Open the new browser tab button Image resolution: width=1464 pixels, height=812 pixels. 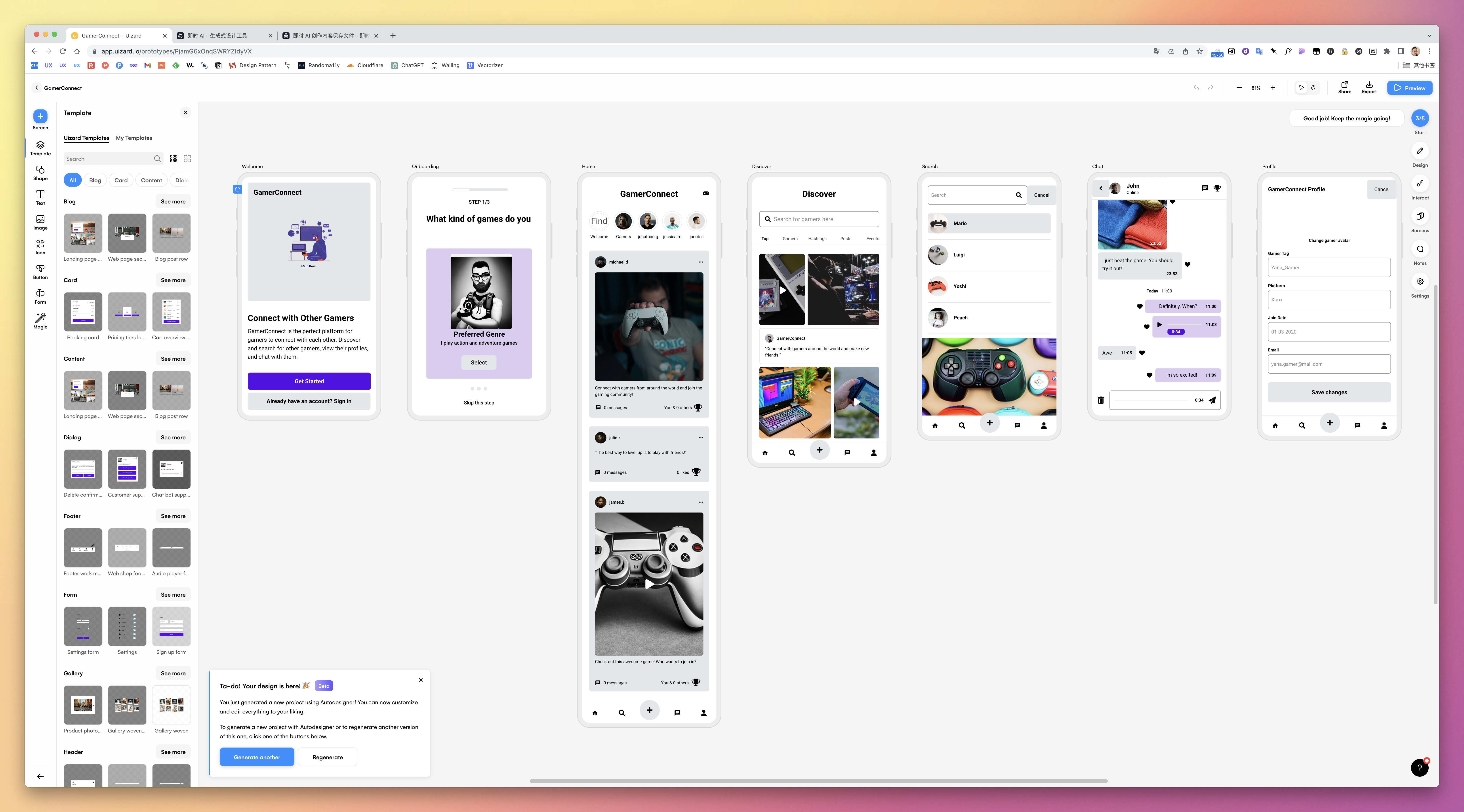pyautogui.click(x=393, y=36)
